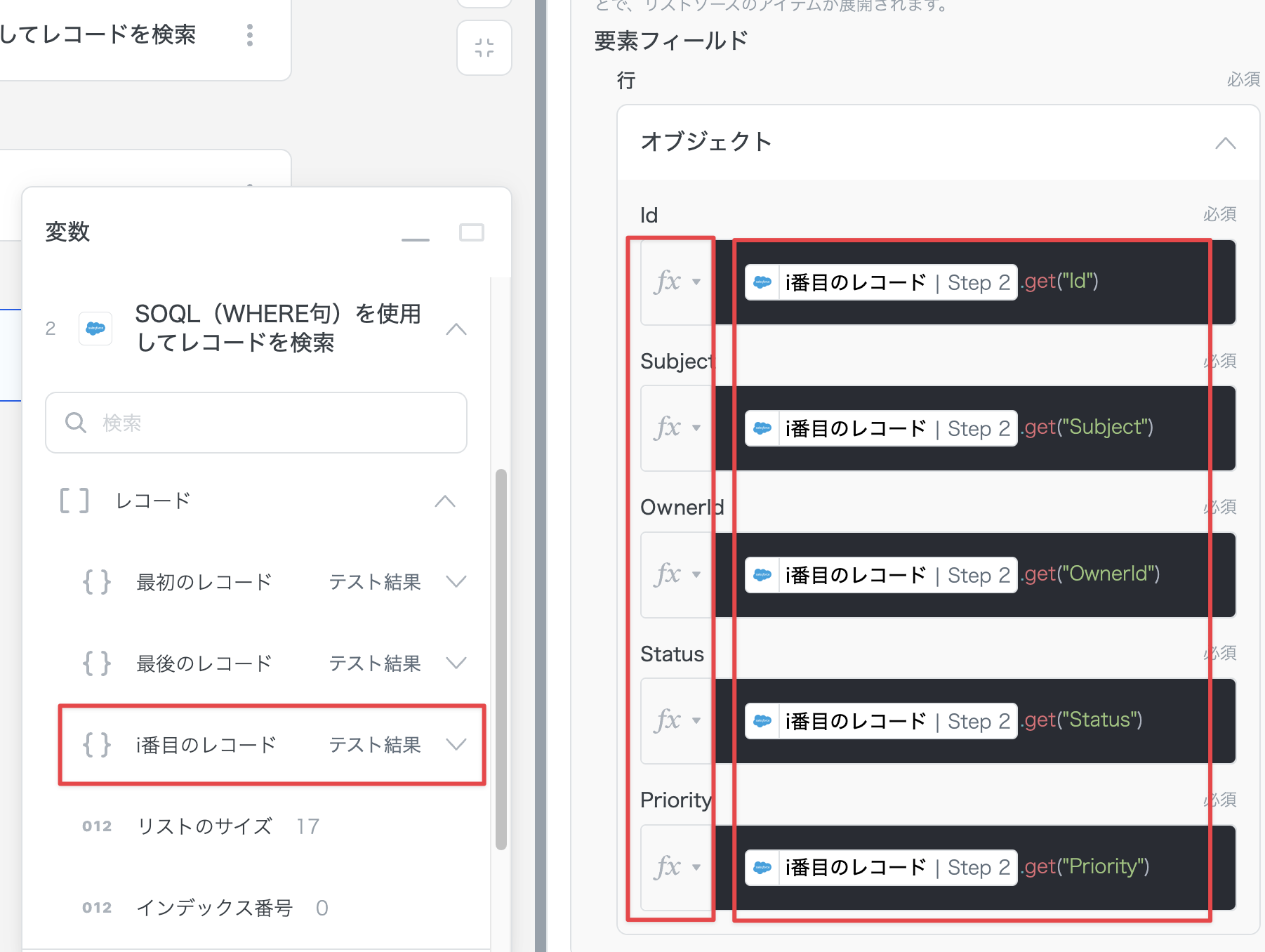1265x952 pixels.
Task: Click the array bracket icon beside レコード
Action: (74, 501)
